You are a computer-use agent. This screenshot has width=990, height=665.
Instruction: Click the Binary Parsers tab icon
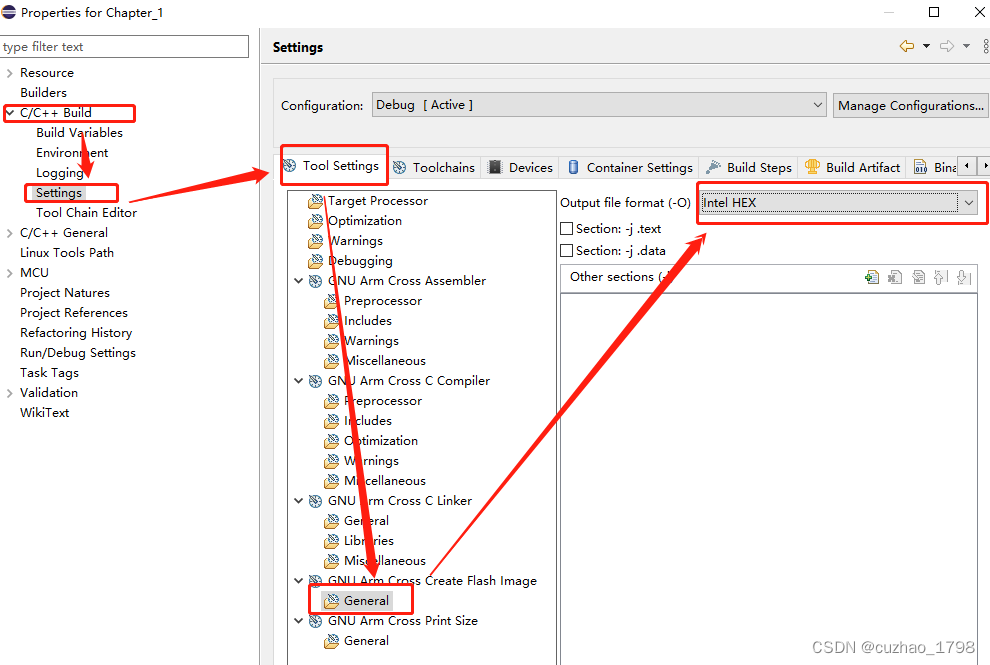(x=921, y=167)
